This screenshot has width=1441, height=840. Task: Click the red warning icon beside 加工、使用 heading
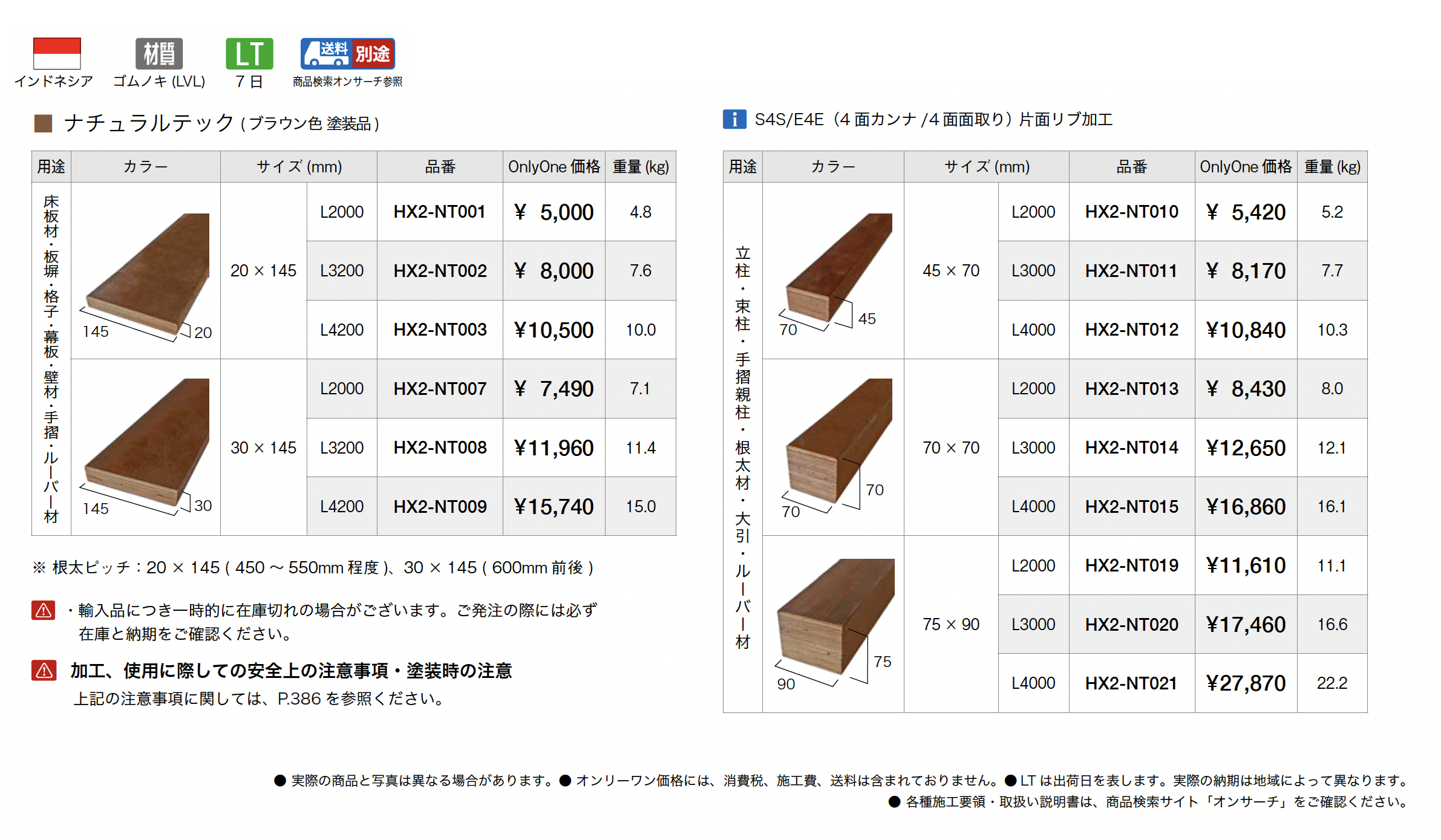coord(44,670)
